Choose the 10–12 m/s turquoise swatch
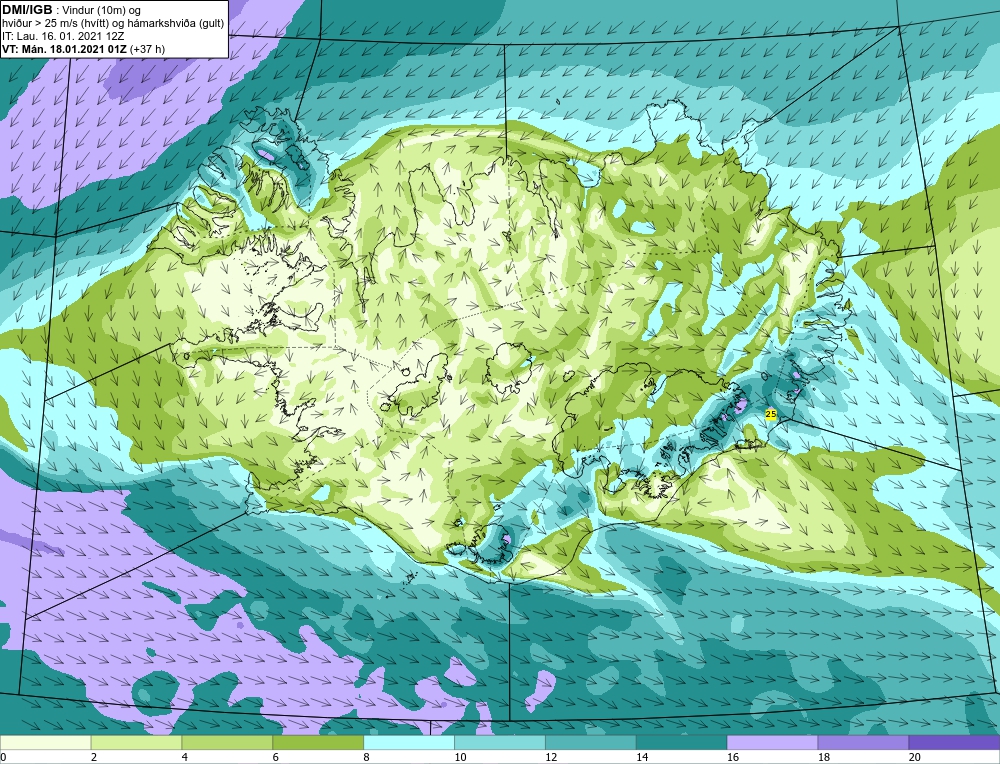 500,743
